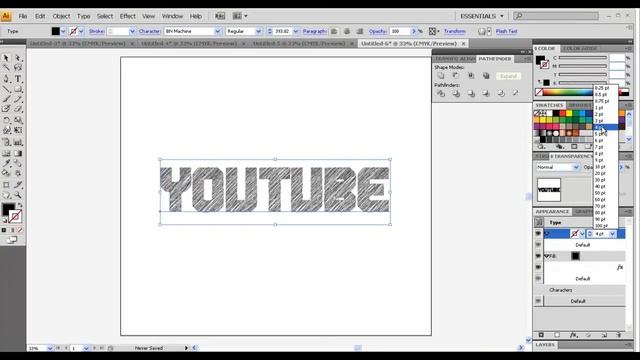Set Color mode icon under fill swatch
Image resolution: width=640 pixels, height=360 pixels.
(x=4, y=230)
